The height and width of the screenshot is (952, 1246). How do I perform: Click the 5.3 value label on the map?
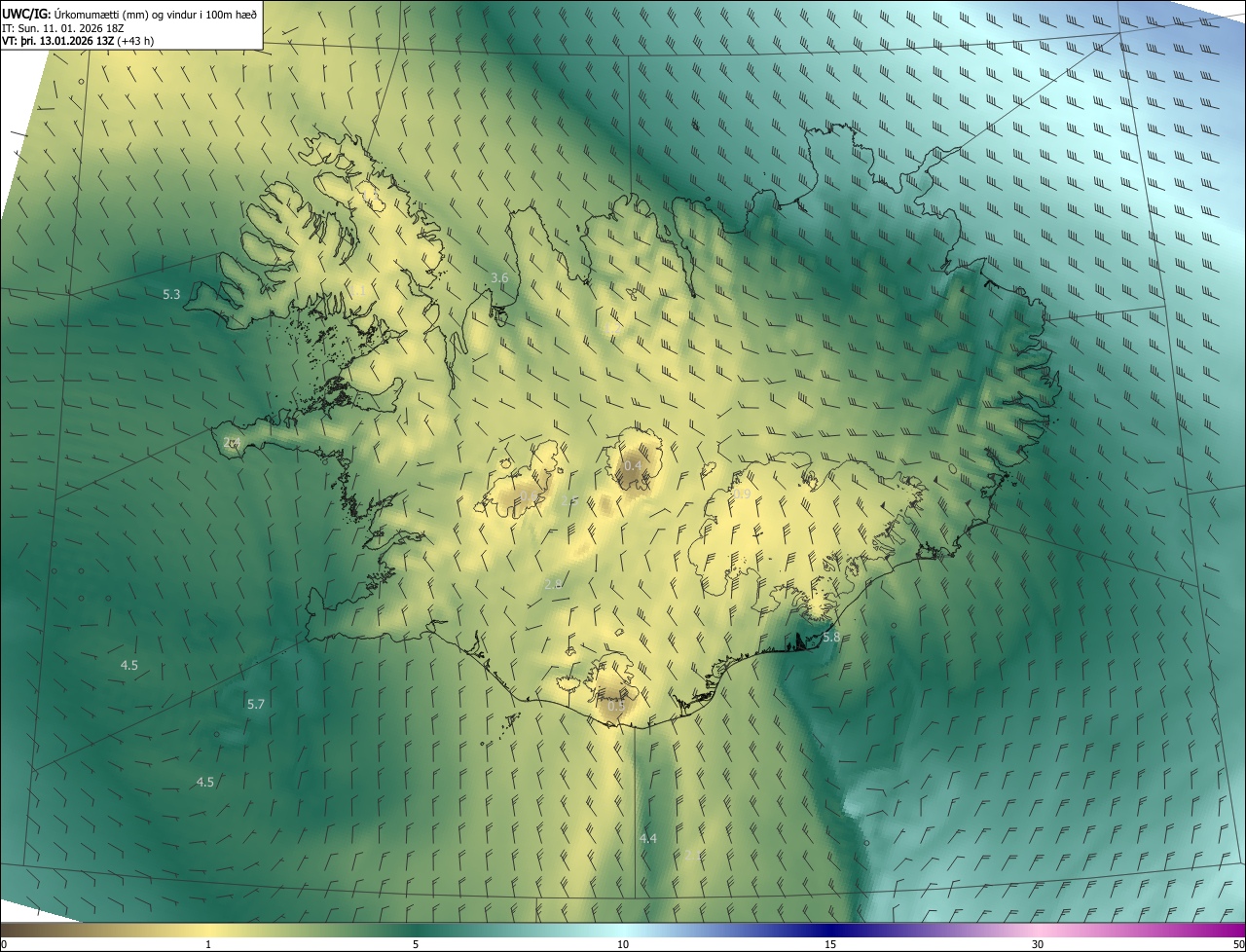[171, 293]
